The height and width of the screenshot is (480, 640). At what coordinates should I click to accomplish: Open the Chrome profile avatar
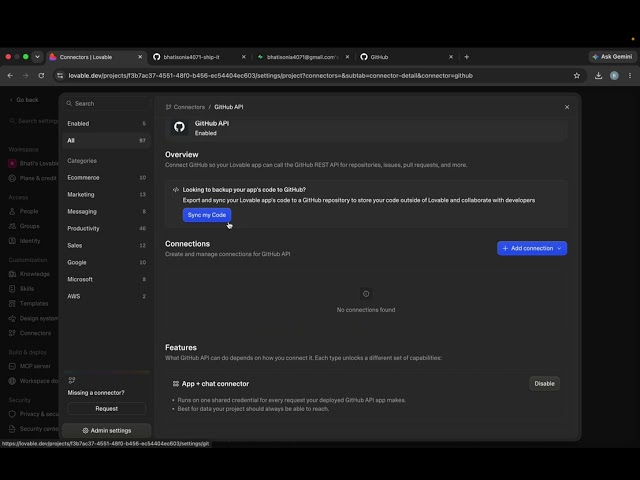[614, 76]
